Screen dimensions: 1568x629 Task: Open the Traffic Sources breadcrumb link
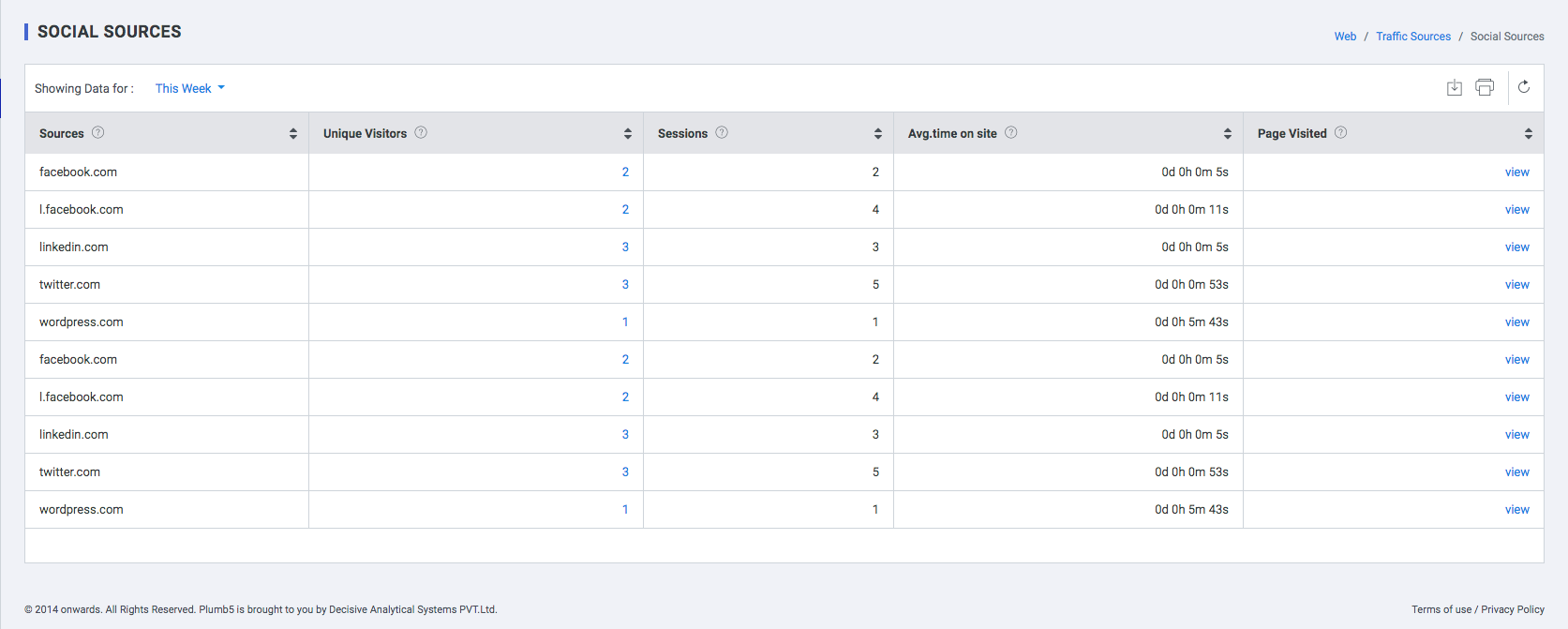point(1413,37)
